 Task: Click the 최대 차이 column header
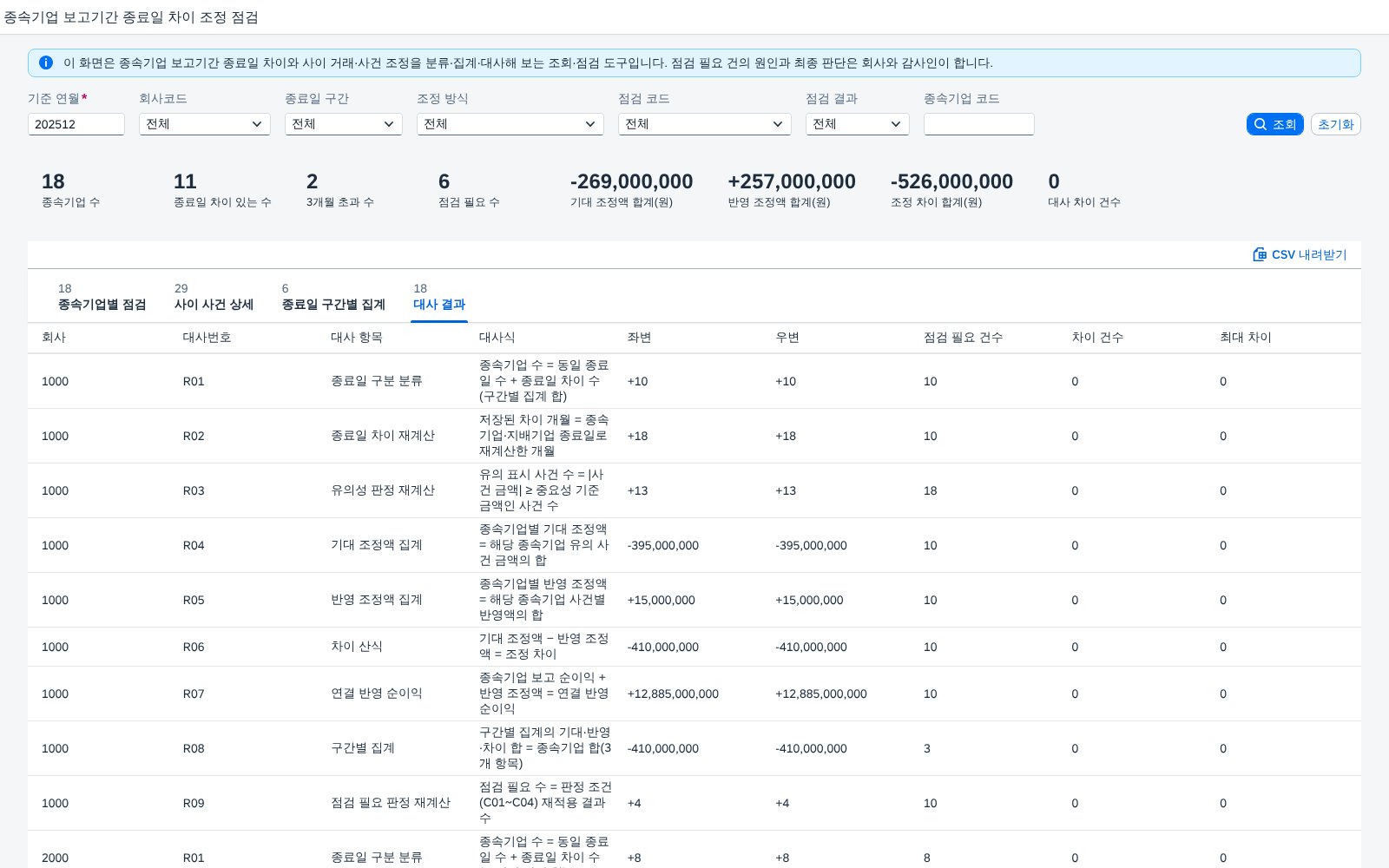pyautogui.click(x=1246, y=338)
